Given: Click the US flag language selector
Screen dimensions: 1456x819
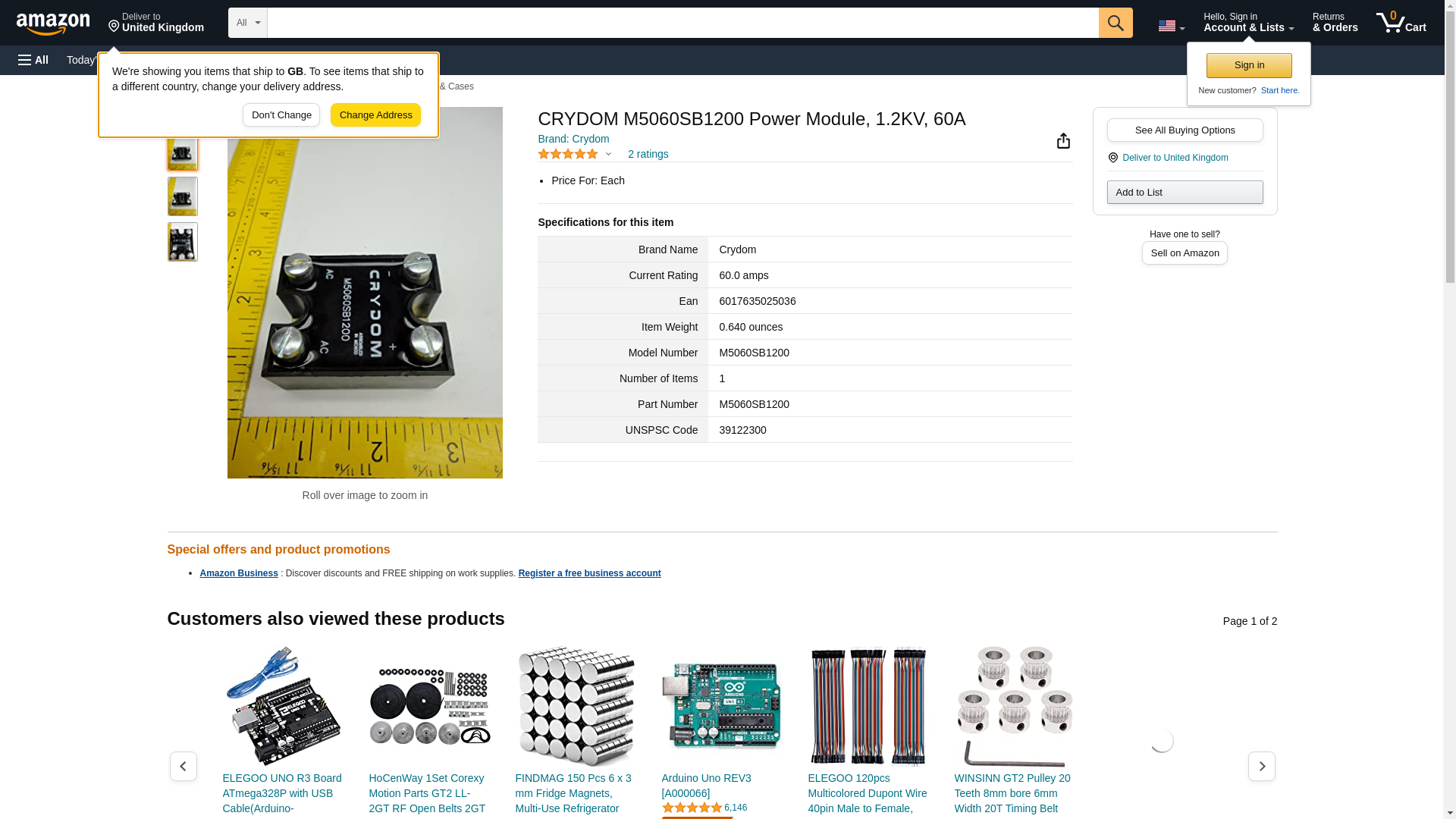Looking at the screenshot, I should [1170, 26].
